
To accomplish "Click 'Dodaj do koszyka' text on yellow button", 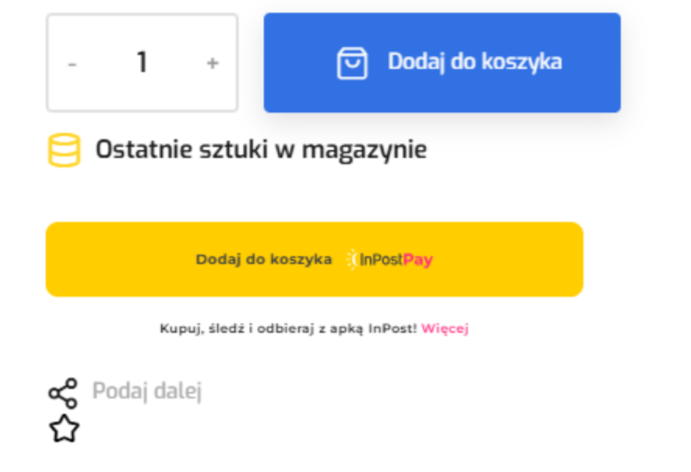I will [264, 260].
